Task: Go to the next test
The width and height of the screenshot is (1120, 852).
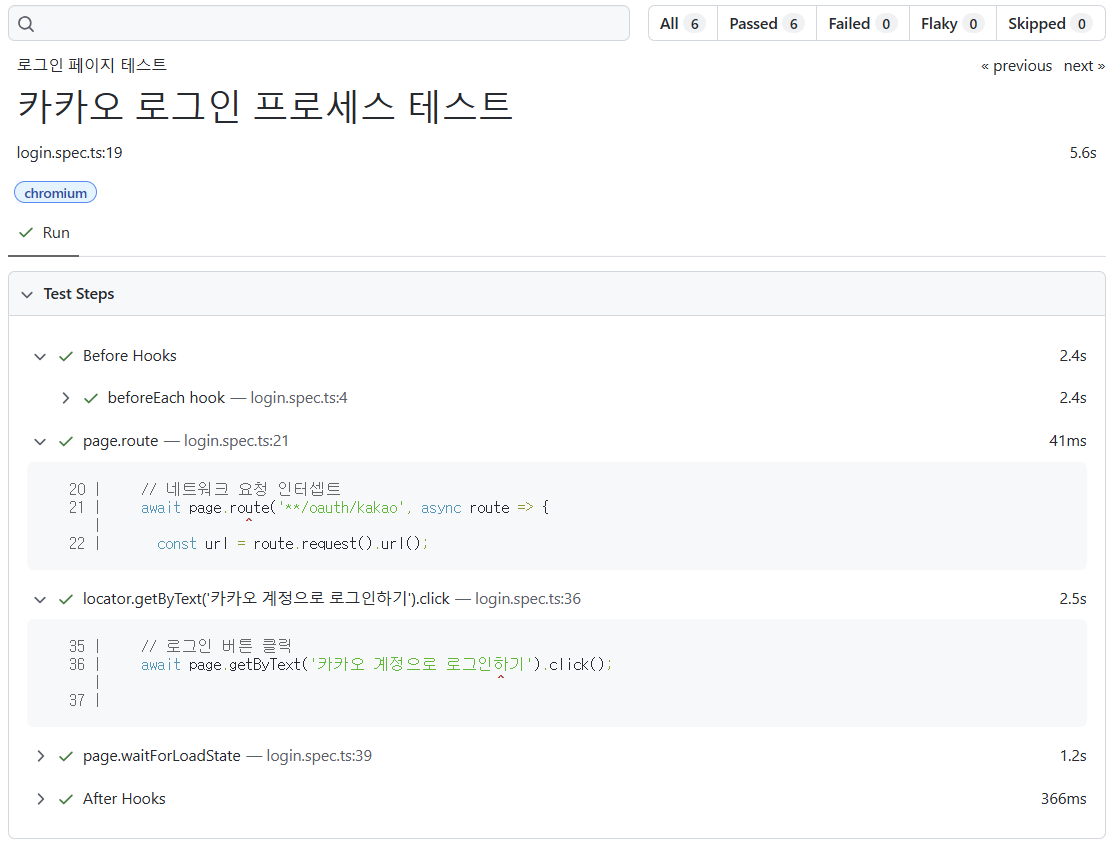Action: [1084, 66]
